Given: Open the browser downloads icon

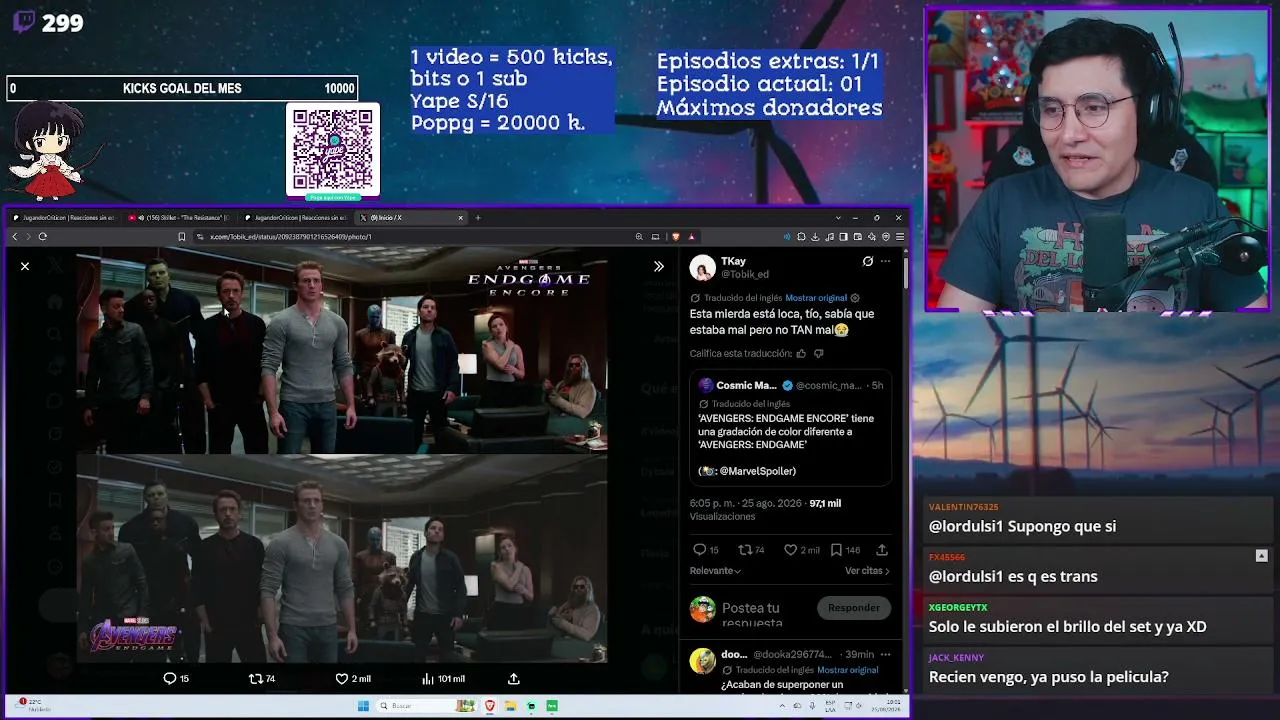Looking at the screenshot, I should [815, 237].
